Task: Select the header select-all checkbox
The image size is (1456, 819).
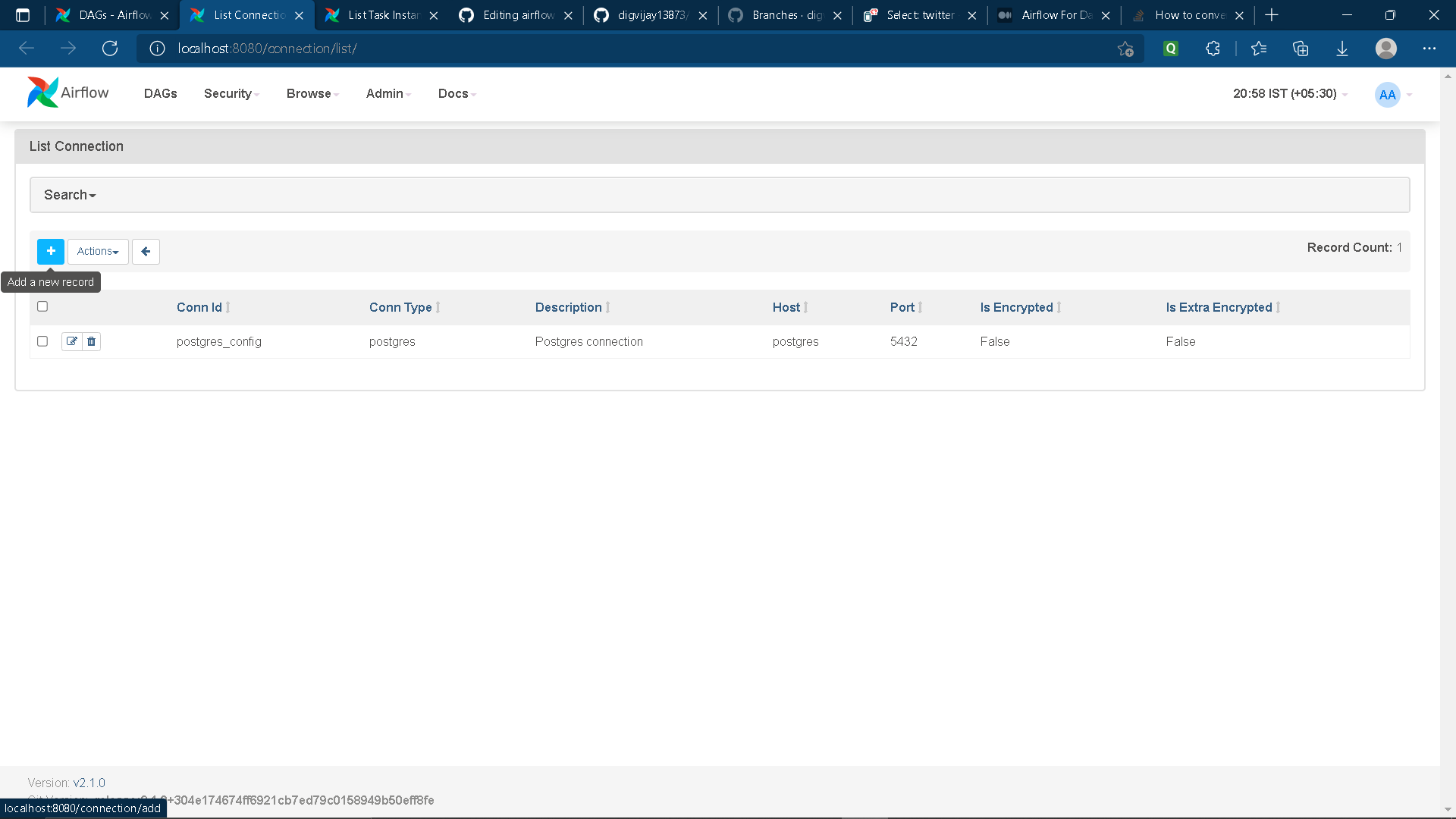Action: (42, 306)
